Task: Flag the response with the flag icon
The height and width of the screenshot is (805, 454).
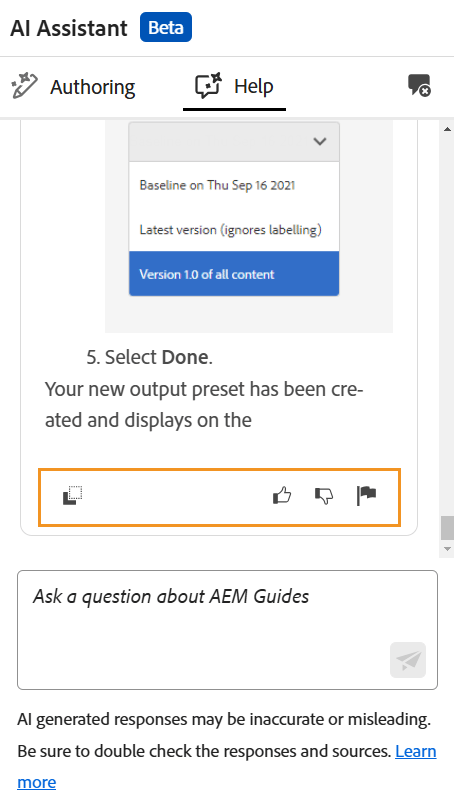Action: pyautogui.click(x=366, y=495)
